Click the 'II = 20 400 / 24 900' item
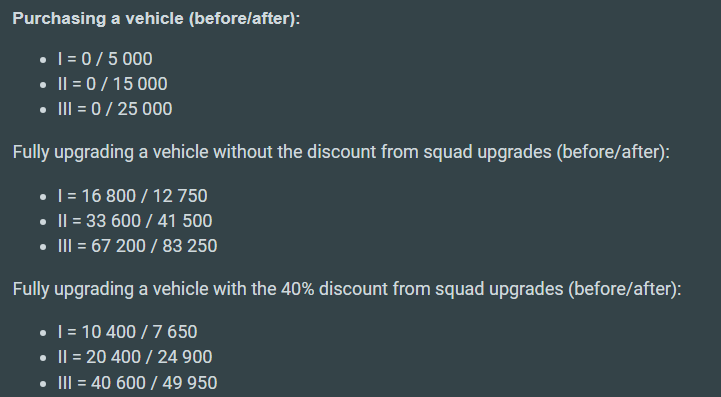 pos(135,357)
